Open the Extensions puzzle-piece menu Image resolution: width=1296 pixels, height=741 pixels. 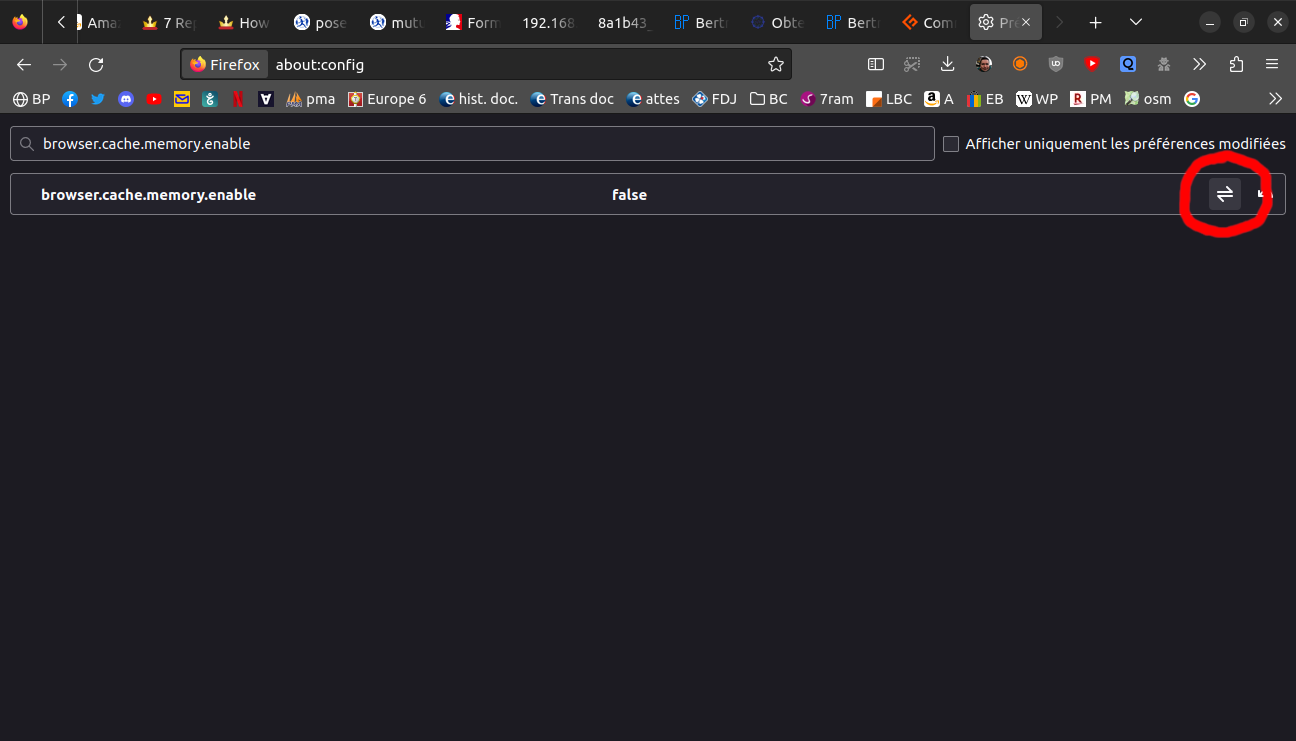click(x=1236, y=64)
